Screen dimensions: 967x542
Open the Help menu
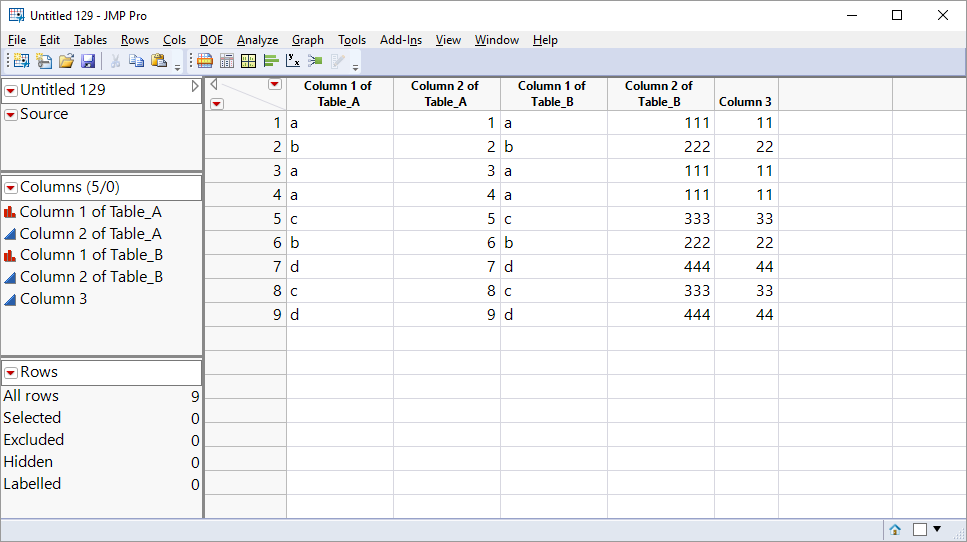click(545, 40)
